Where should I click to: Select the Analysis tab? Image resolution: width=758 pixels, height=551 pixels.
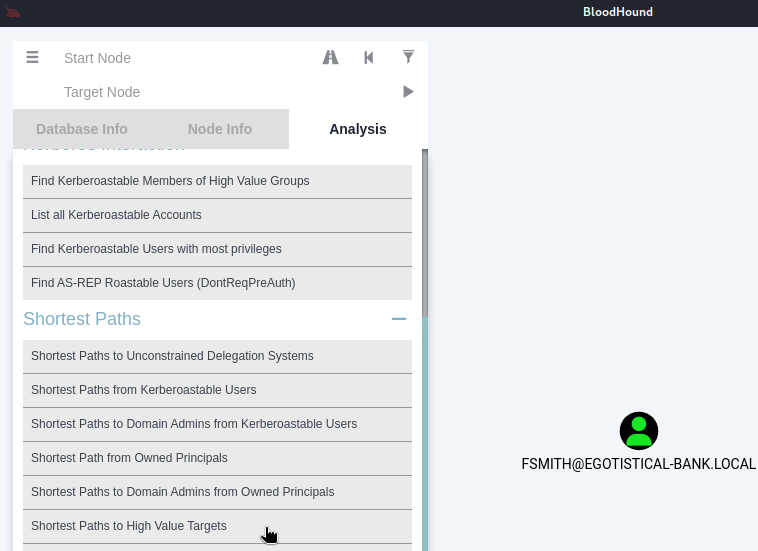[x=358, y=129]
